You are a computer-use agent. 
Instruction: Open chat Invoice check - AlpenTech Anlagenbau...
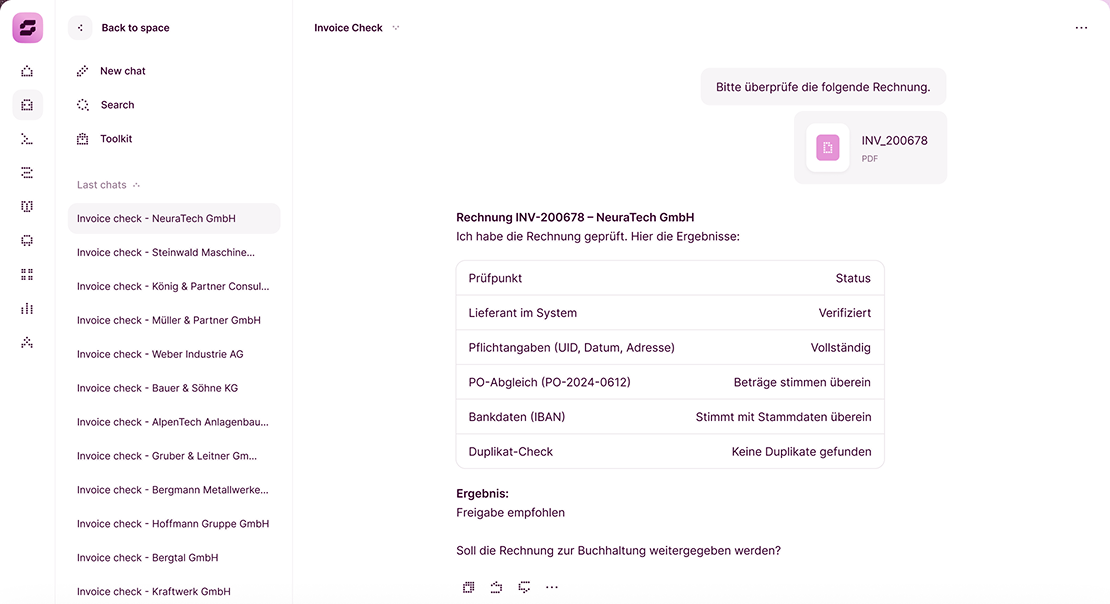pyautogui.click(x=174, y=422)
